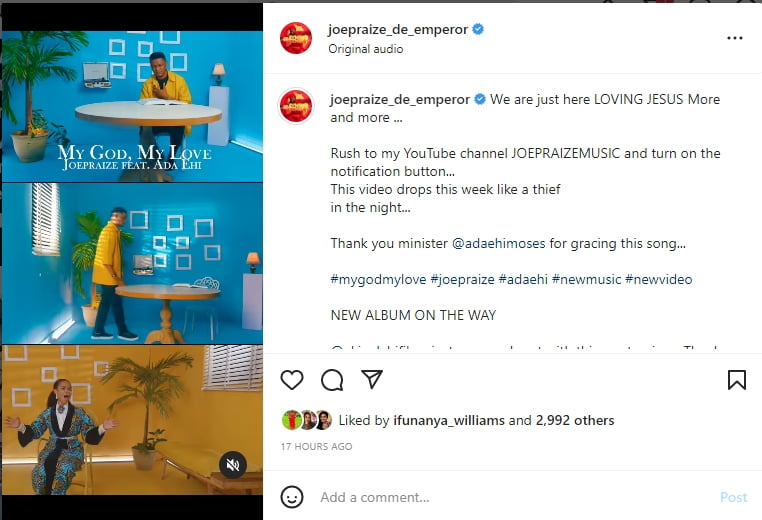This screenshot has height=520, width=762.
Task: Share post using paper plane icon
Action: 372,379
